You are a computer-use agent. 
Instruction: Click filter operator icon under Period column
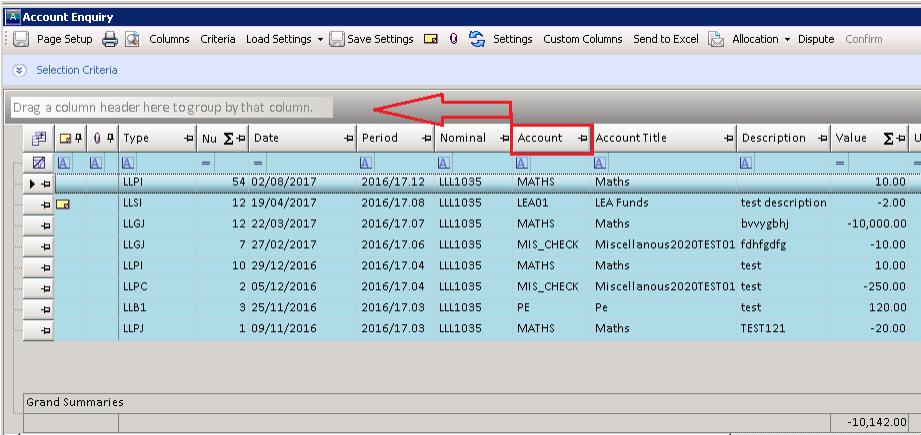pos(368,163)
